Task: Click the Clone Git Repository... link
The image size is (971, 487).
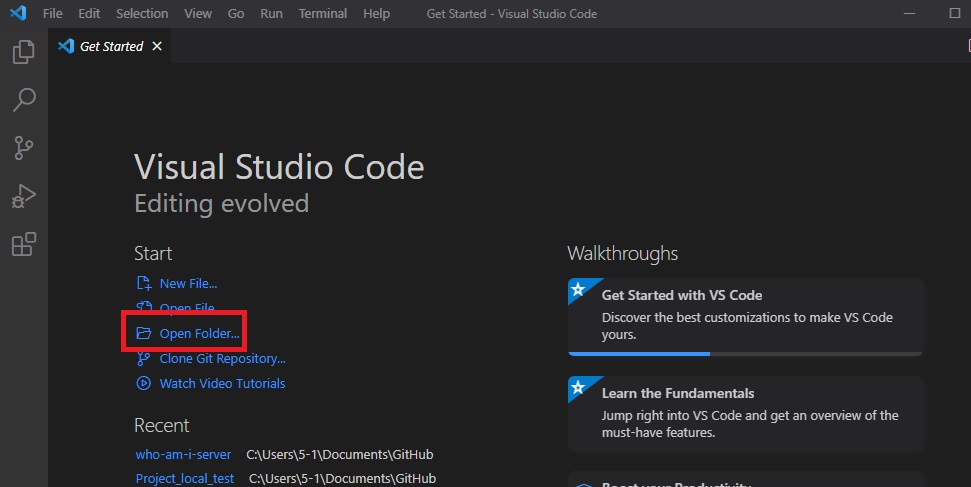Action: click(222, 358)
